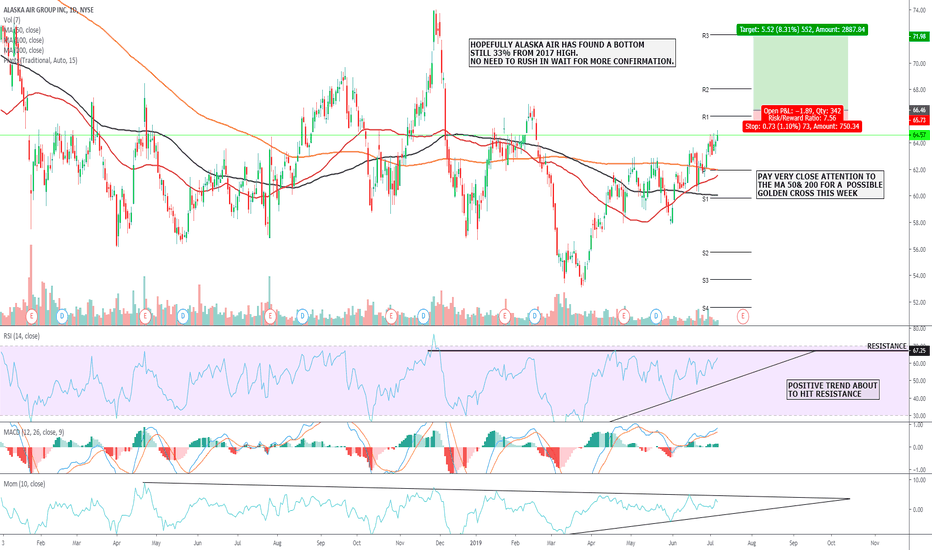Click the Dec label on time axis
Viewport: 932px width, 550px height.
439,543
